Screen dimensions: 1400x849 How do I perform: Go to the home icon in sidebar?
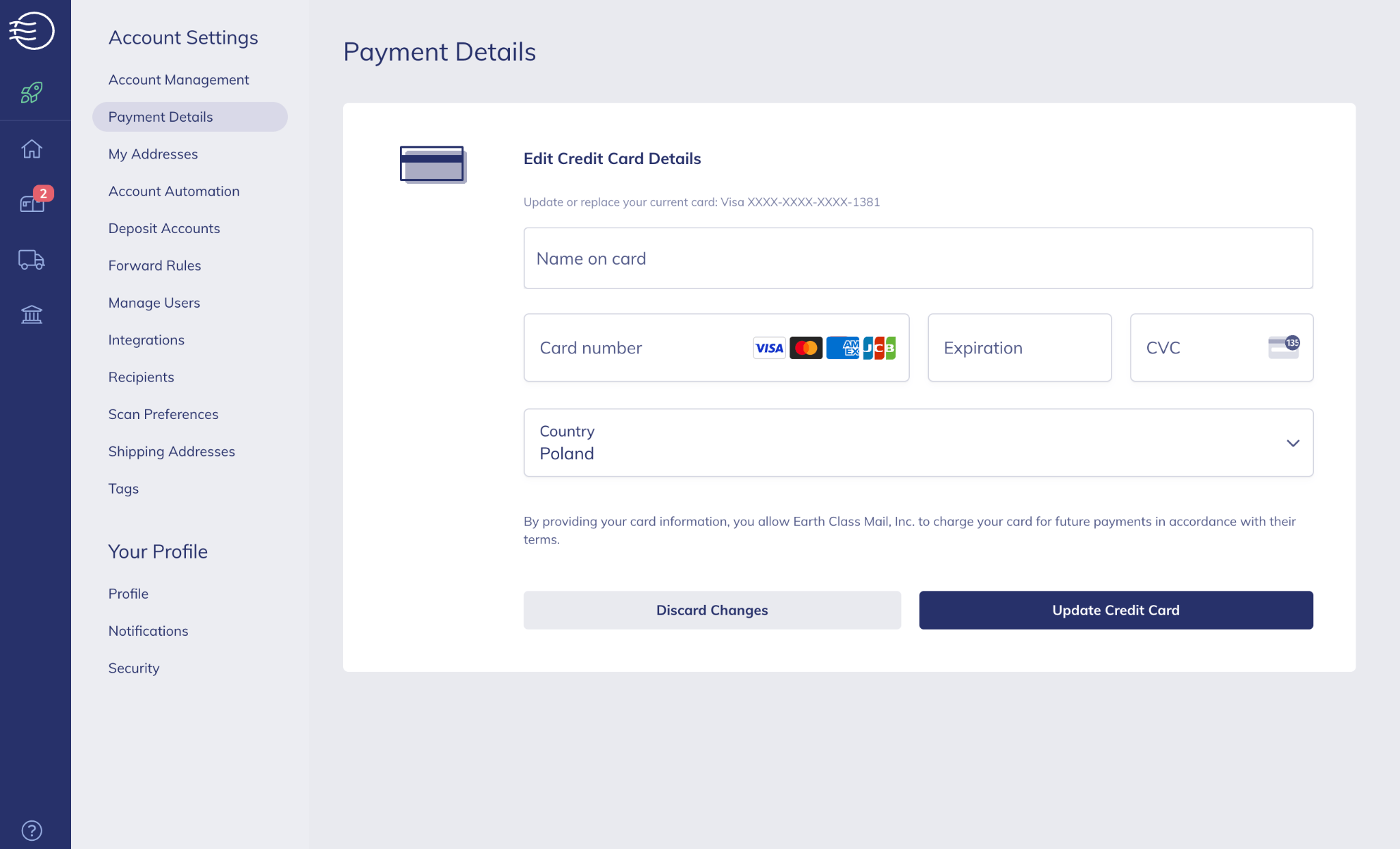click(31, 148)
